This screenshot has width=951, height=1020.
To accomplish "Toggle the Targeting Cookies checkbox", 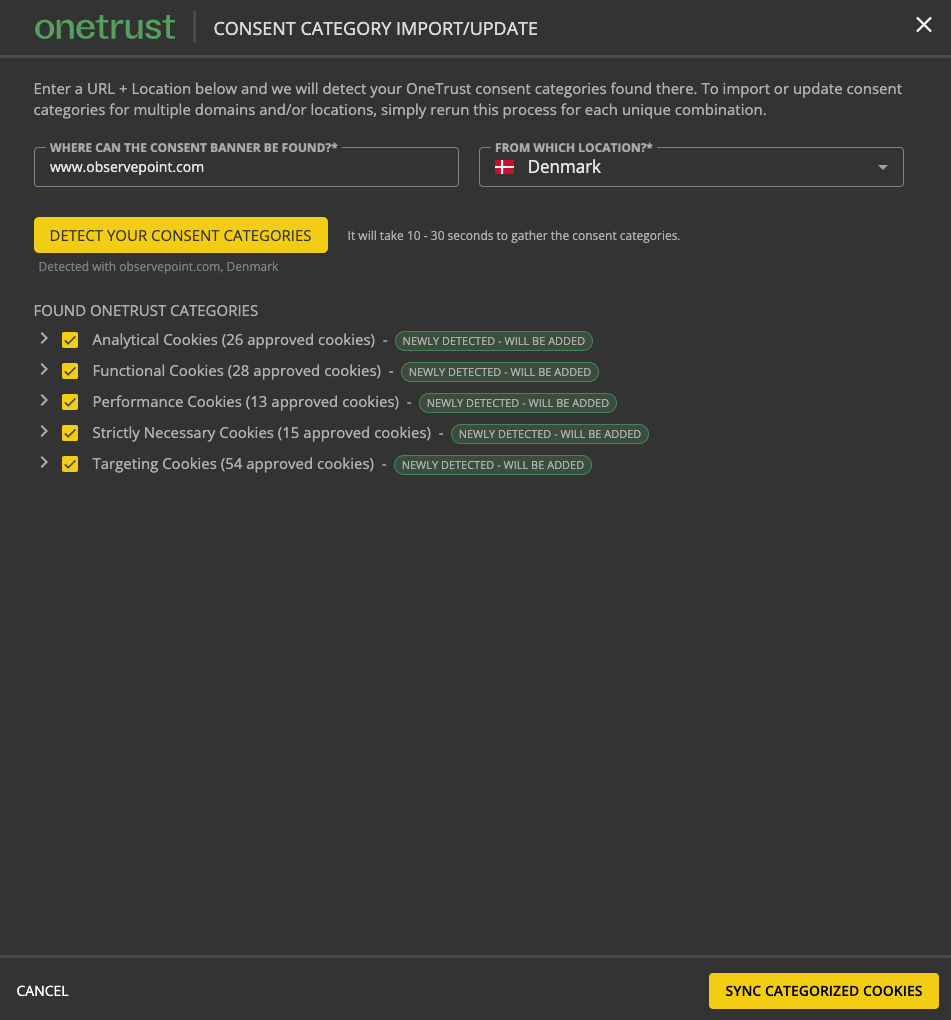I will pos(70,464).
